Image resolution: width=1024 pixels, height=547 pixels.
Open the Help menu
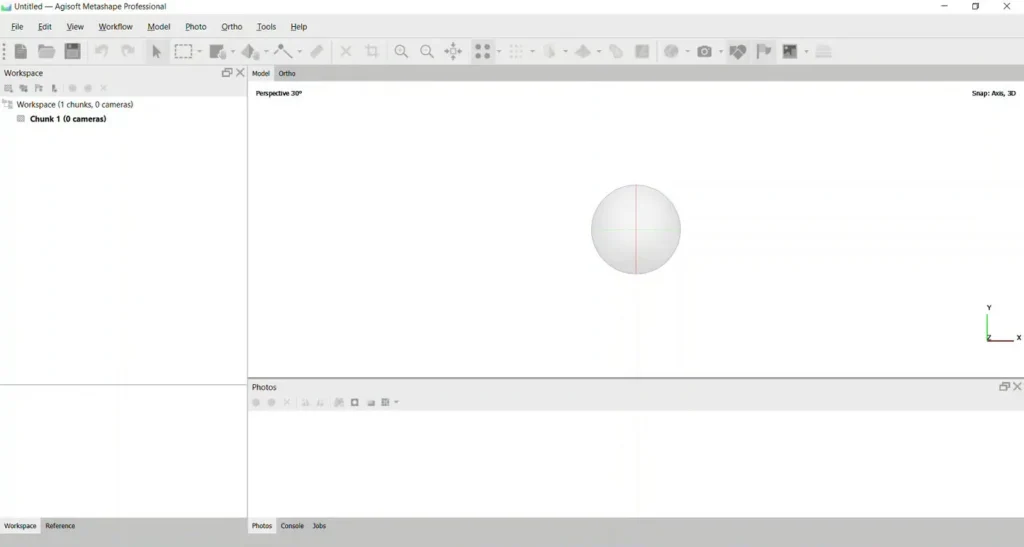(x=298, y=27)
